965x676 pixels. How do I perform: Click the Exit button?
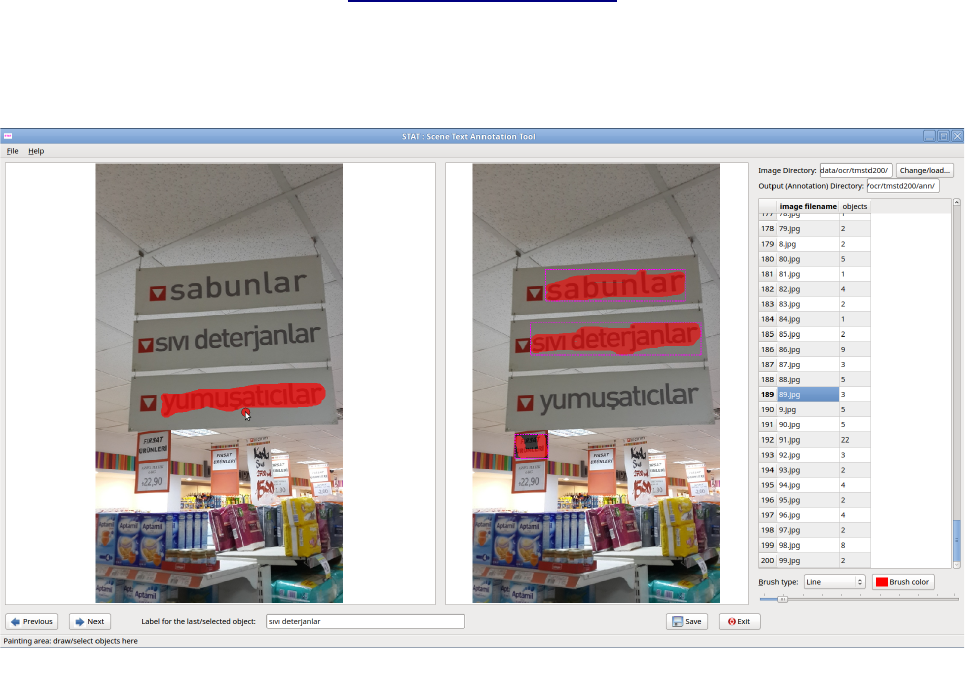739,621
